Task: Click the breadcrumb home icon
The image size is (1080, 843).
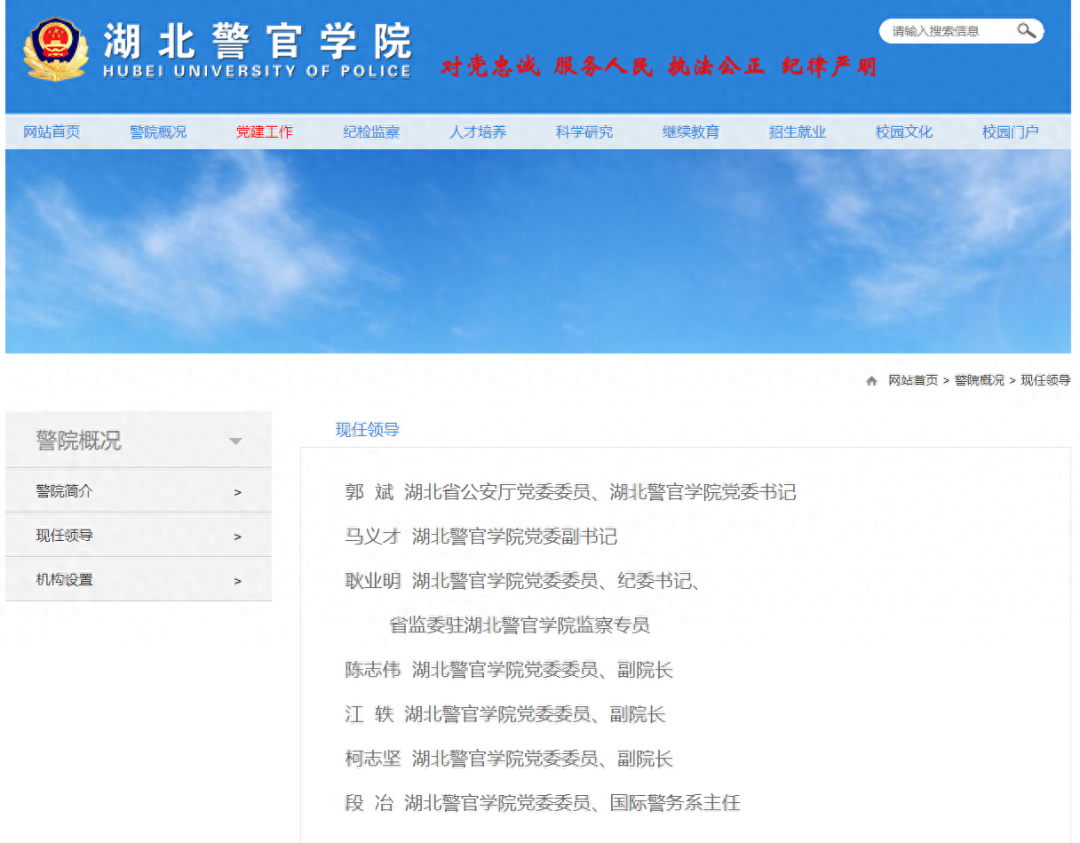Action: (x=871, y=381)
